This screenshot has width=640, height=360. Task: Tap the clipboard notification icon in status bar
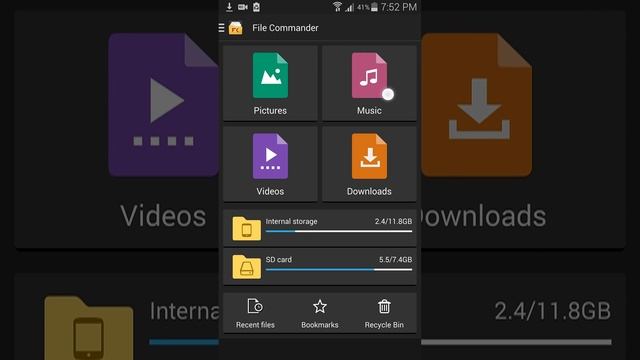256,7
